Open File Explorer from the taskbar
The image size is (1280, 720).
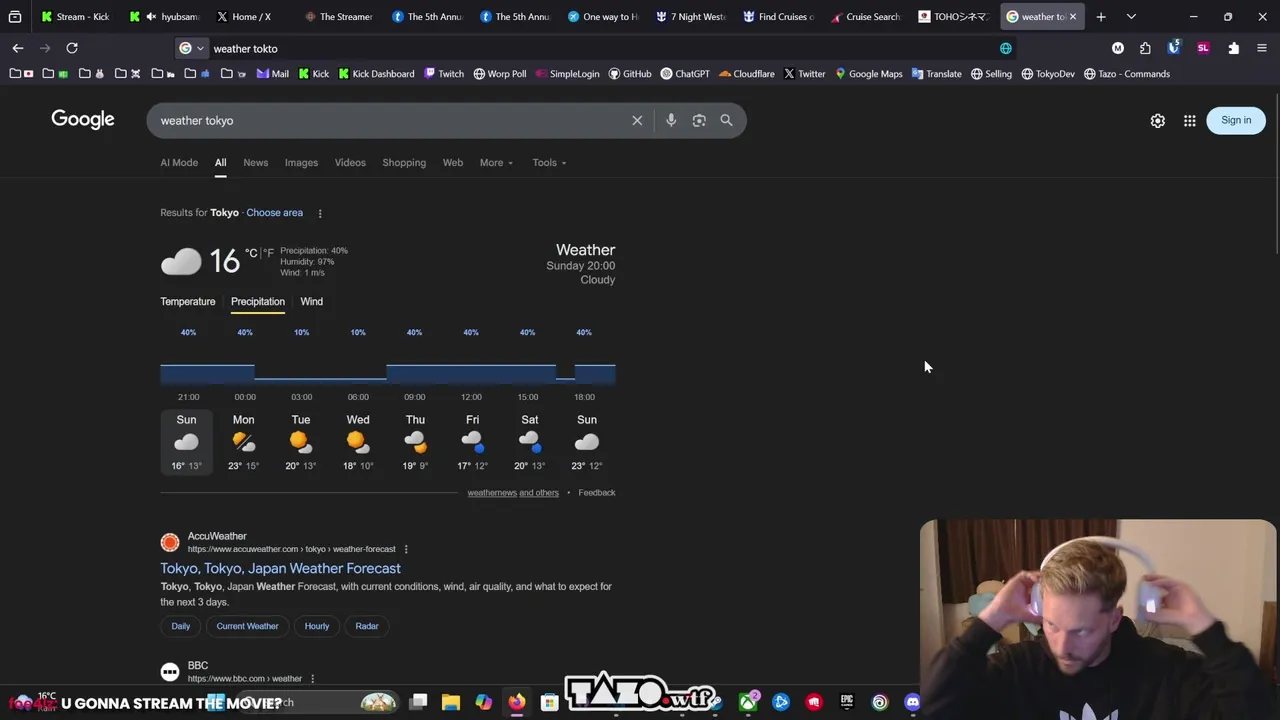tap(451, 702)
